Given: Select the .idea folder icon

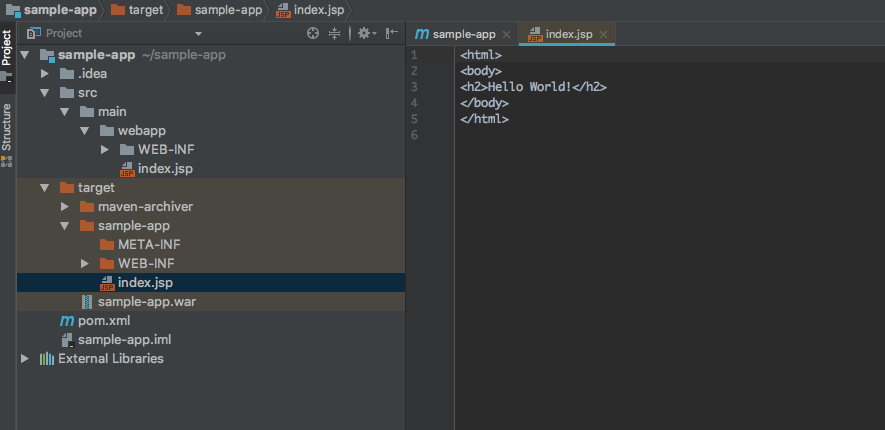Looking at the screenshot, I should tap(67, 73).
